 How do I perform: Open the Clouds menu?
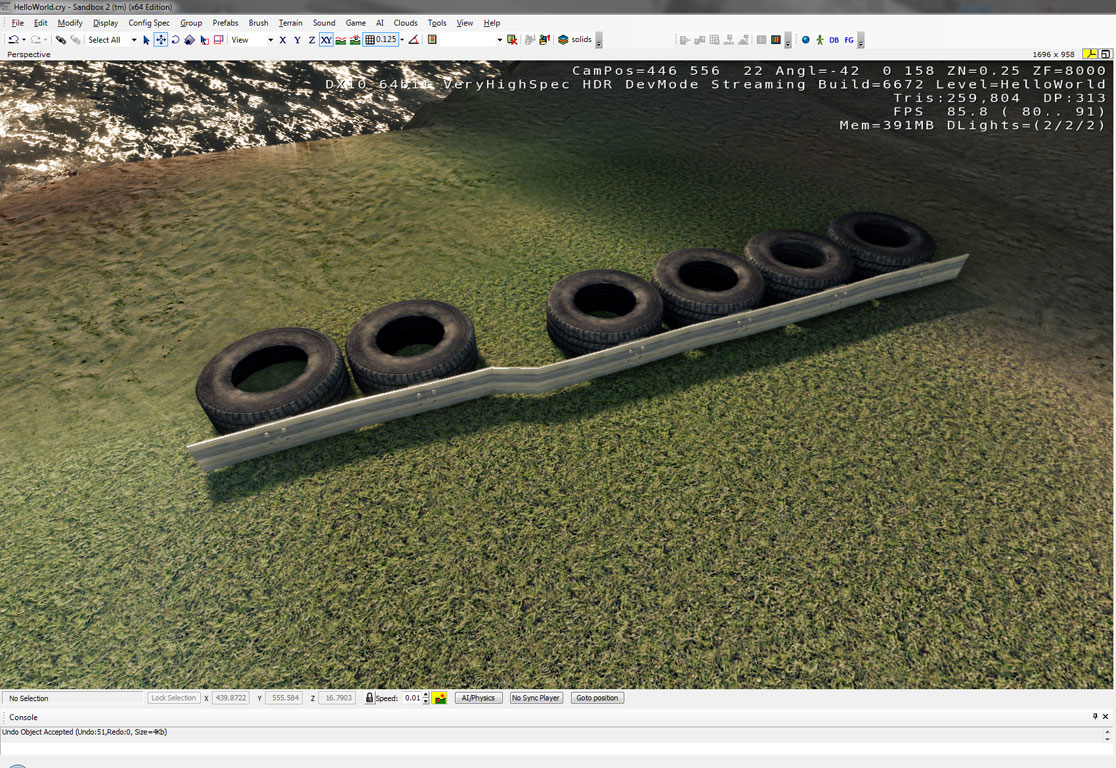pos(406,23)
